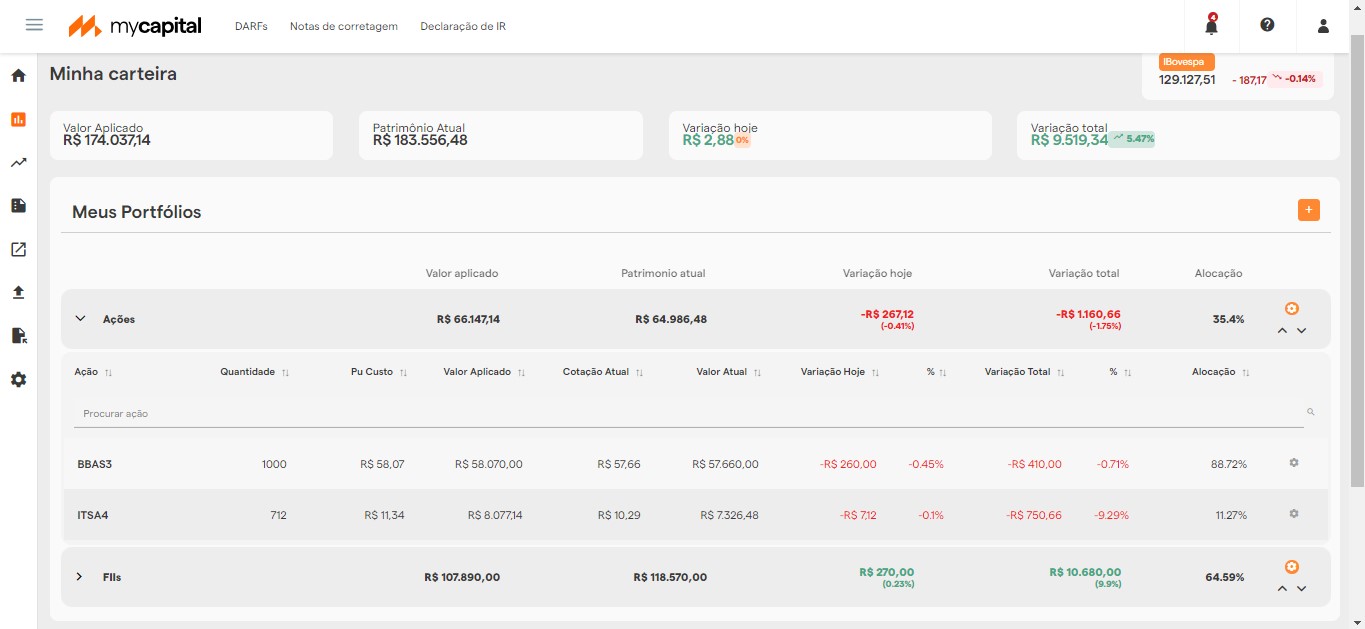This screenshot has height=629, width=1365.
Task: Open the settings gear icon in the sidebar
Action: 17,379
